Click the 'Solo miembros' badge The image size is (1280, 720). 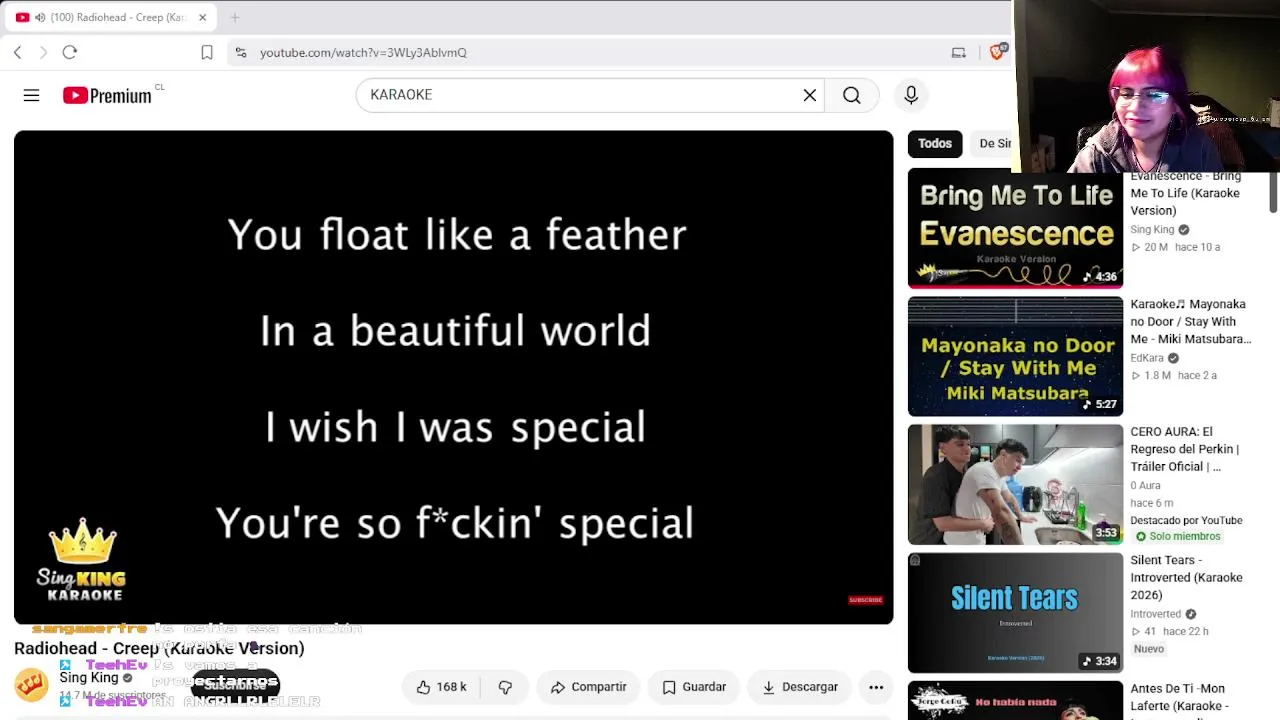(1178, 536)
